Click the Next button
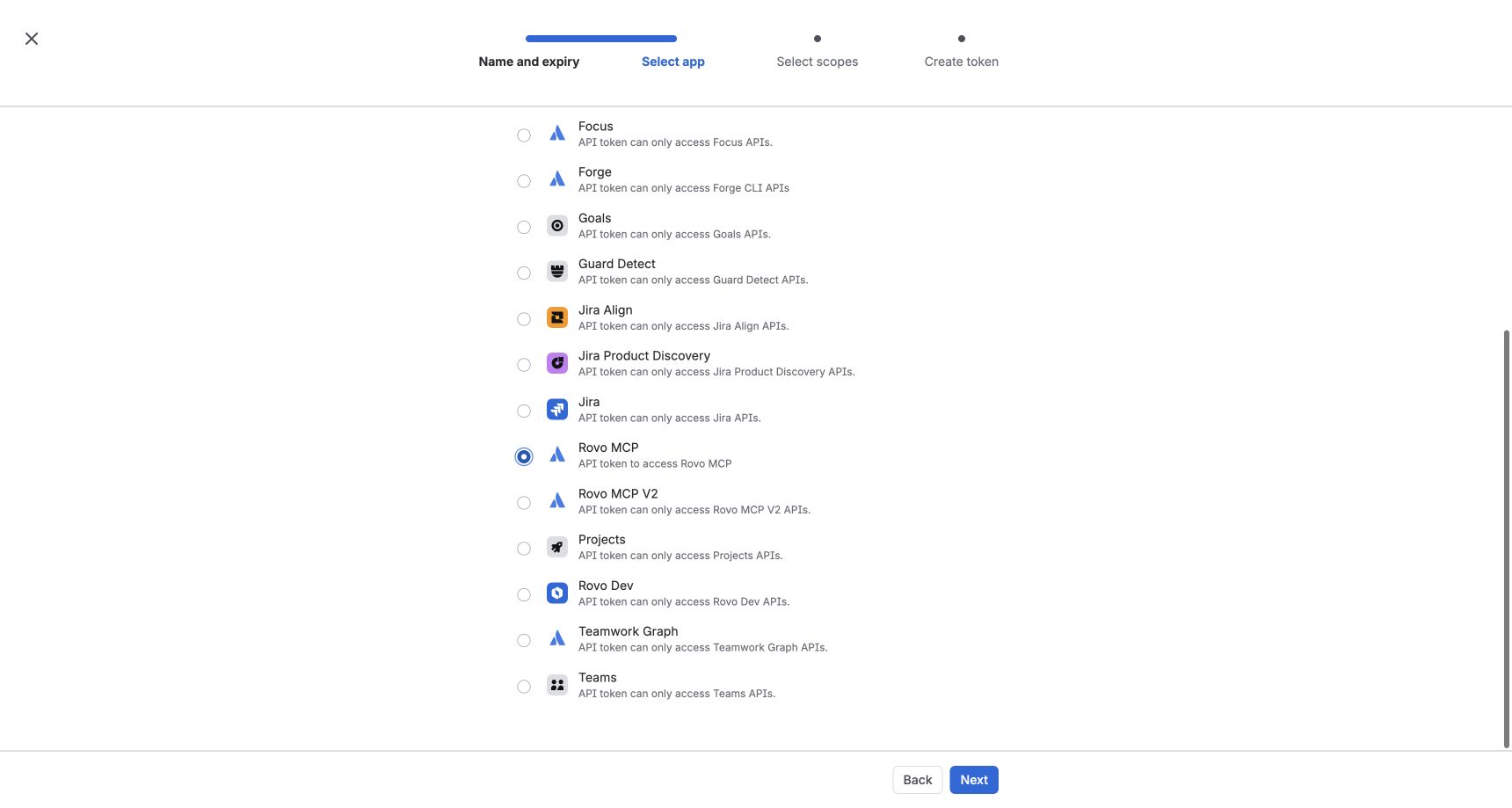Viewport: 1512px width, 808px height. (x=974, y=780)
